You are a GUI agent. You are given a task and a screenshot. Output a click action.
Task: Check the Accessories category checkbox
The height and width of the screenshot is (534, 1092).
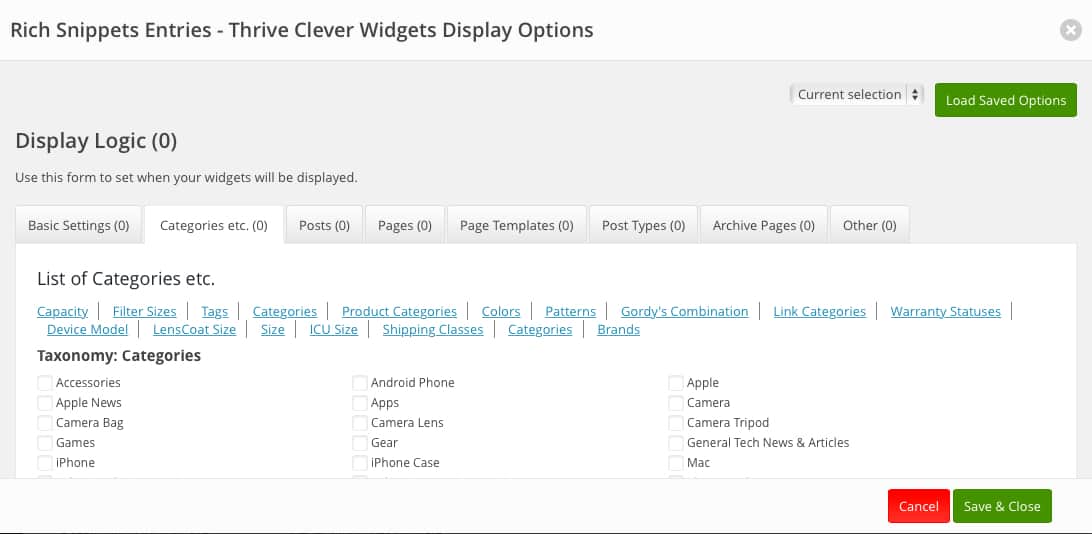[45, 383]
